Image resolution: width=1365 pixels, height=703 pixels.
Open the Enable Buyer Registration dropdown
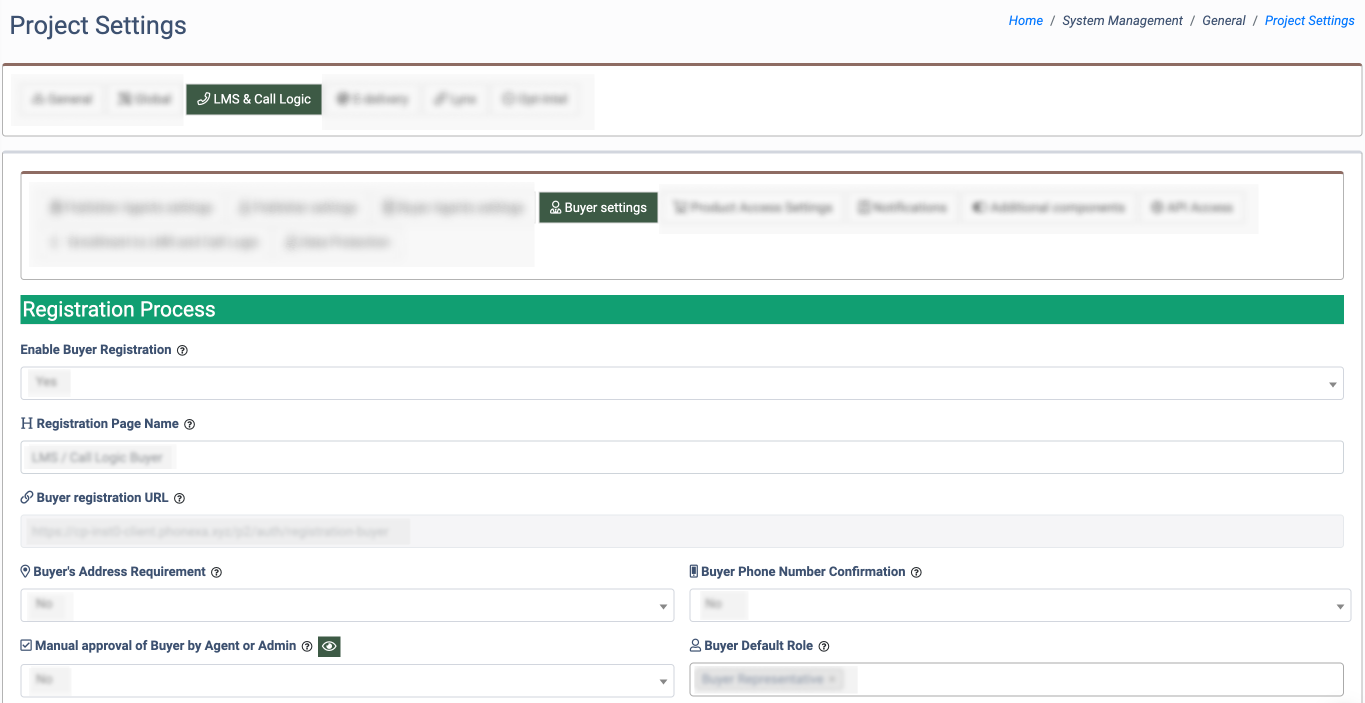tap(681, 383)
